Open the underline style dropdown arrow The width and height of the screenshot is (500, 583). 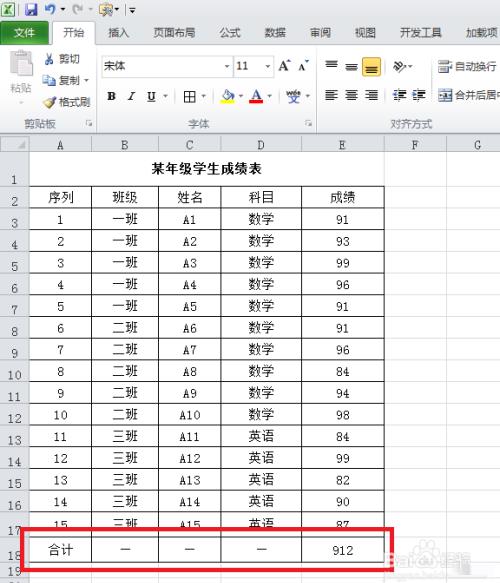pos(165,96)
